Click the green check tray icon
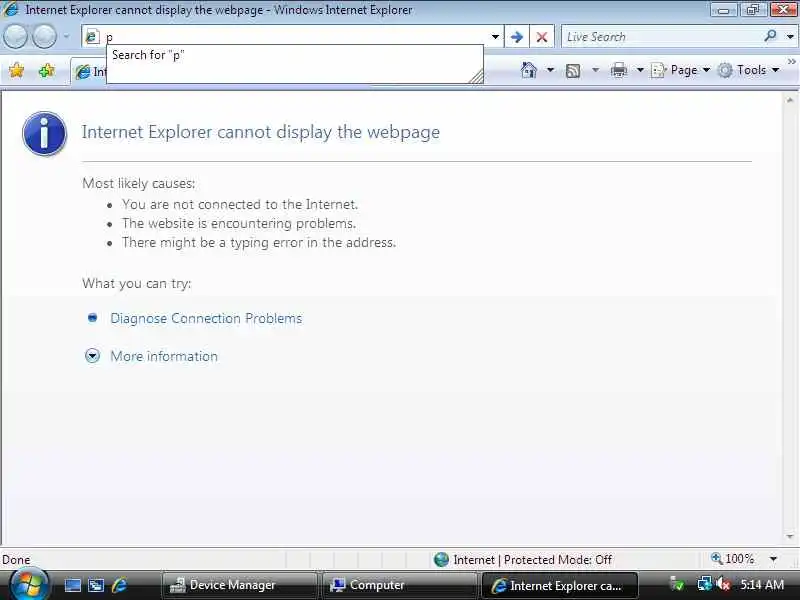 click(678, 584)
